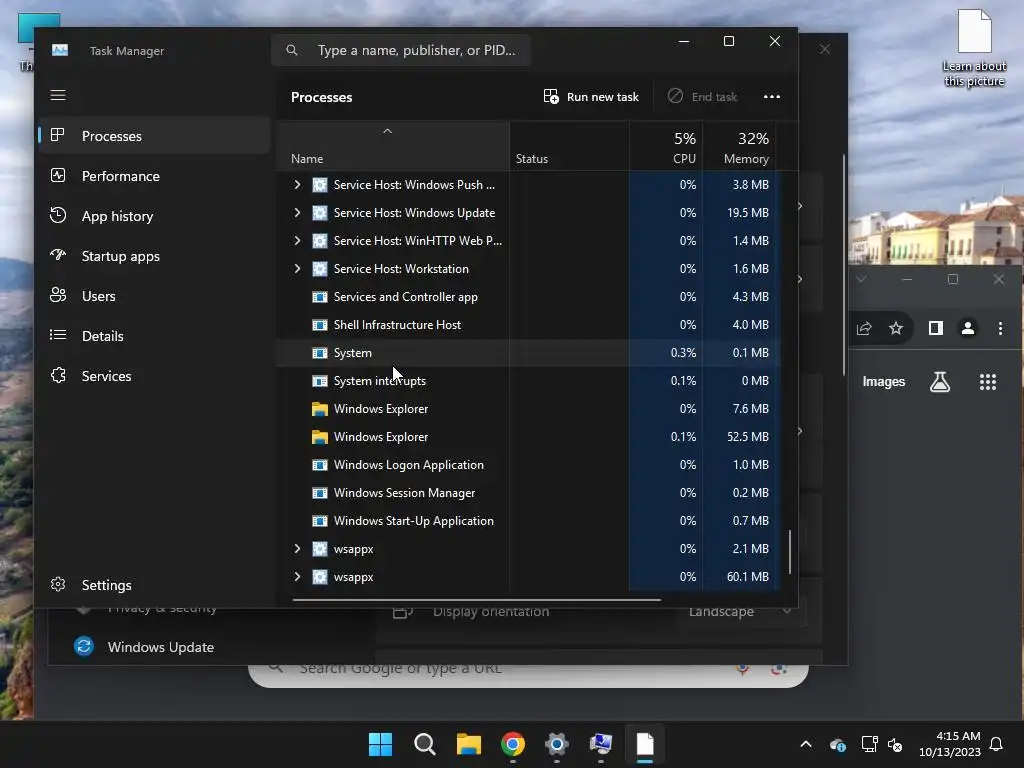This screenshot has width=1024, height=768.
Task: Open the Landscape orientation dropdown in Settings
Action: (739, 611)
